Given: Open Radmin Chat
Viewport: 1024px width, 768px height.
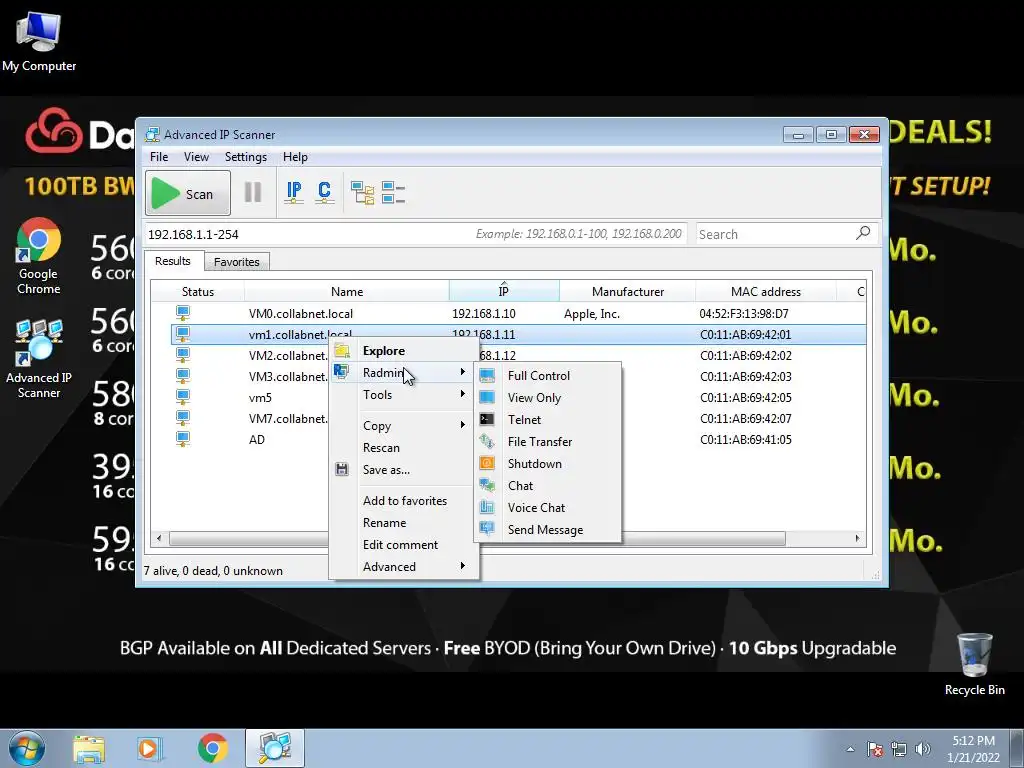Looking at the screenshot, I should [547, 486].
